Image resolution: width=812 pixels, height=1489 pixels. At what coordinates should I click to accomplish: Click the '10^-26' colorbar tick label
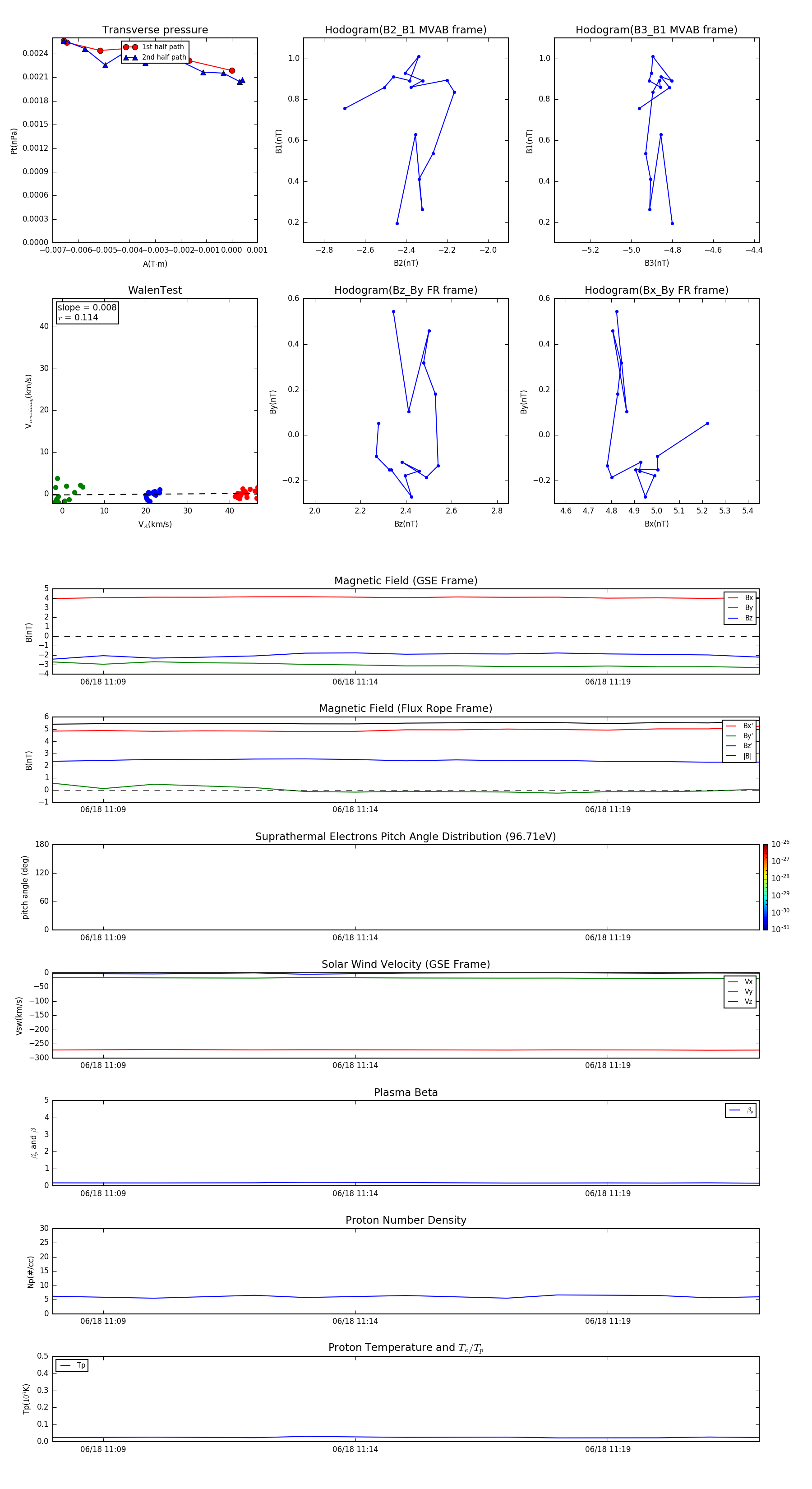tap(780, 844)
